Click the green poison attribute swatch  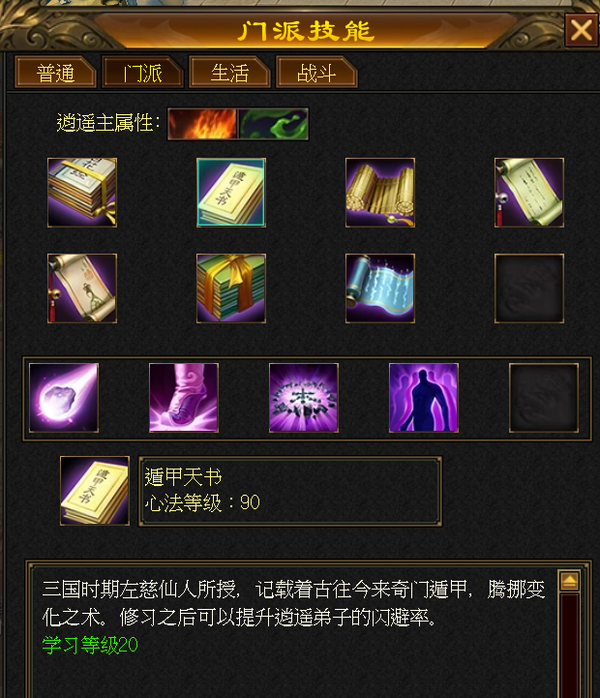(273, 124)
